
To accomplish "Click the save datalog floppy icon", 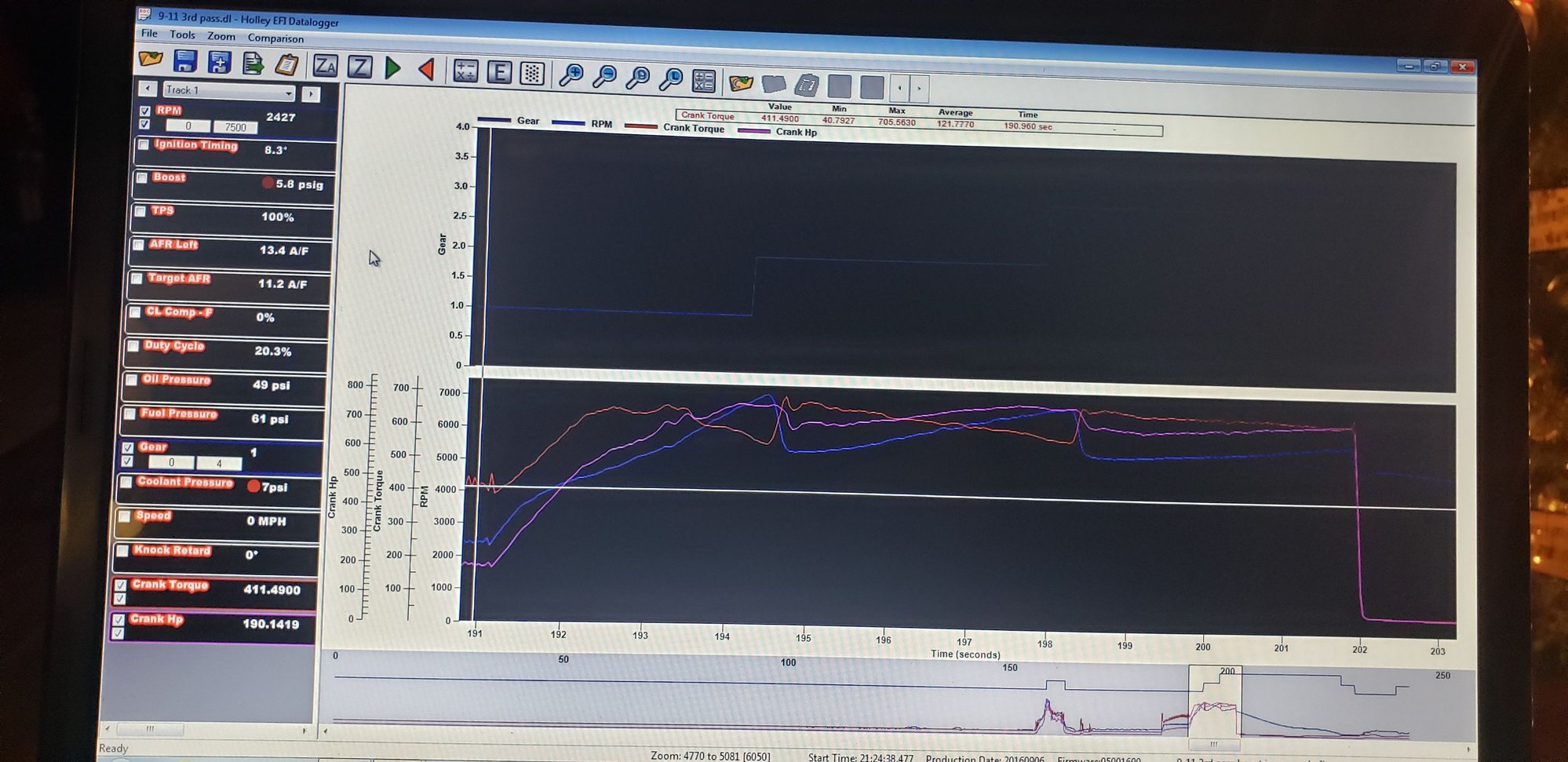I will pyautogui.click(x=185, y=61).
